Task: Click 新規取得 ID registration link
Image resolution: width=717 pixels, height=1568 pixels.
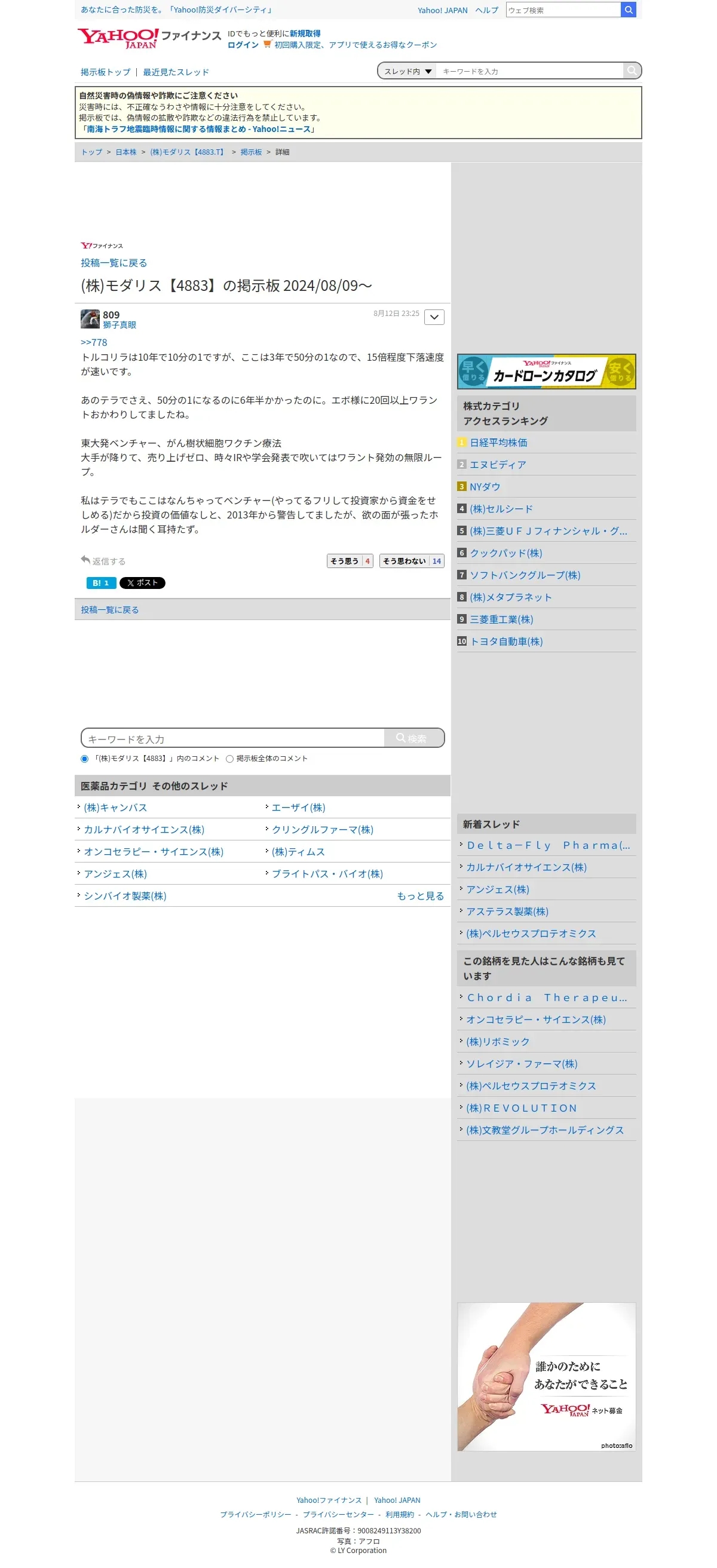Action: click(x=305, y=33)
